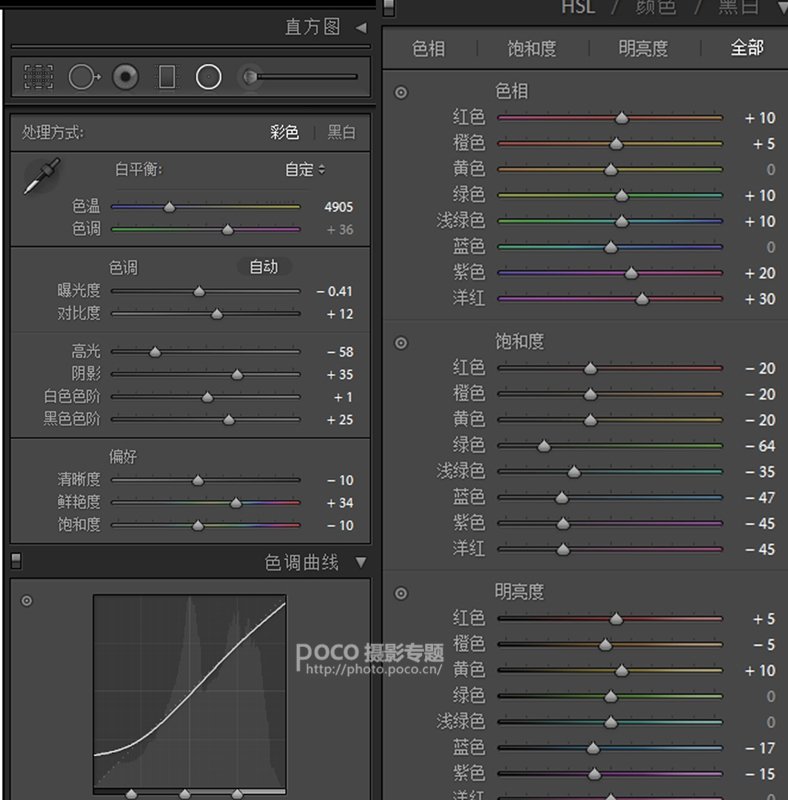788x800 pixels.
Task: Pick the White Balance eyedropper
Action: 42,176
